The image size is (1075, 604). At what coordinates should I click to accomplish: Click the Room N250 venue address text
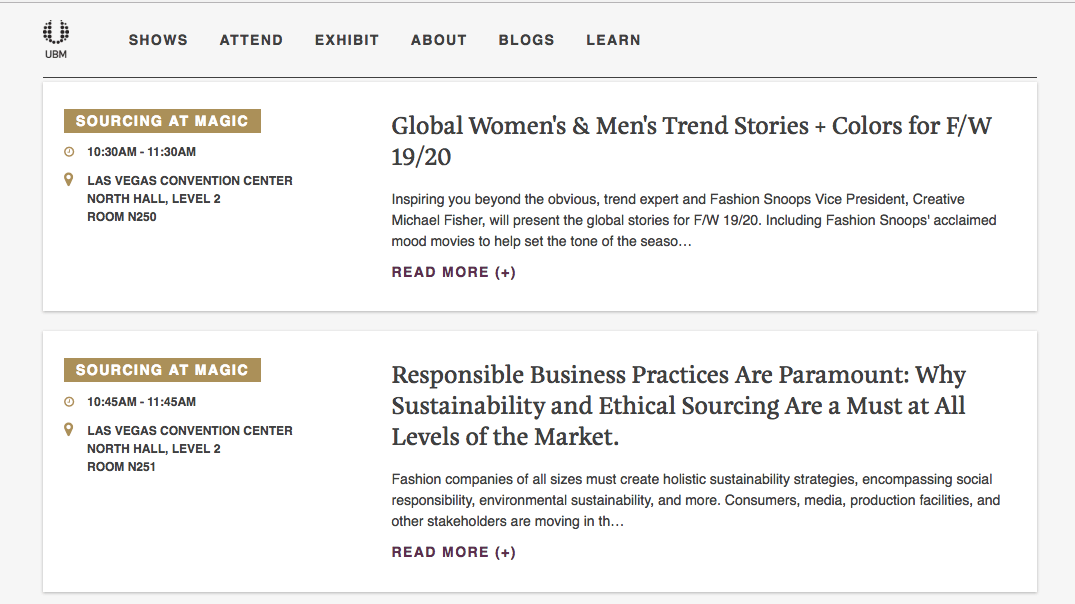coord(189,199)
